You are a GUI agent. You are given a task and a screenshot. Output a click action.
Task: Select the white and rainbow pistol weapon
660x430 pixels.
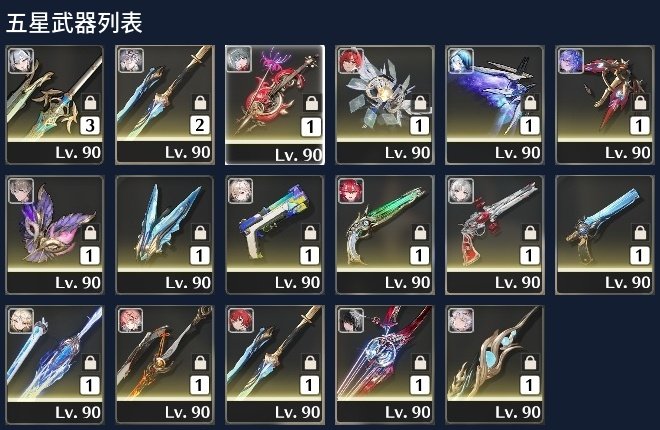click(x=275, y=235)
